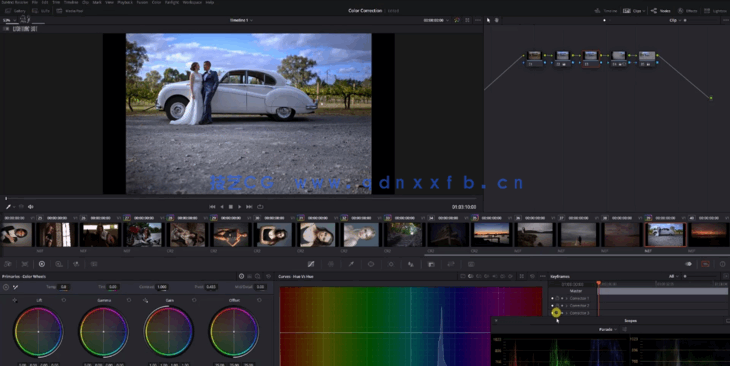This screenshot has height=366, width=730.
Task: Open the Workspace menu
Action: pyautogui.click(x=192, y=2)
